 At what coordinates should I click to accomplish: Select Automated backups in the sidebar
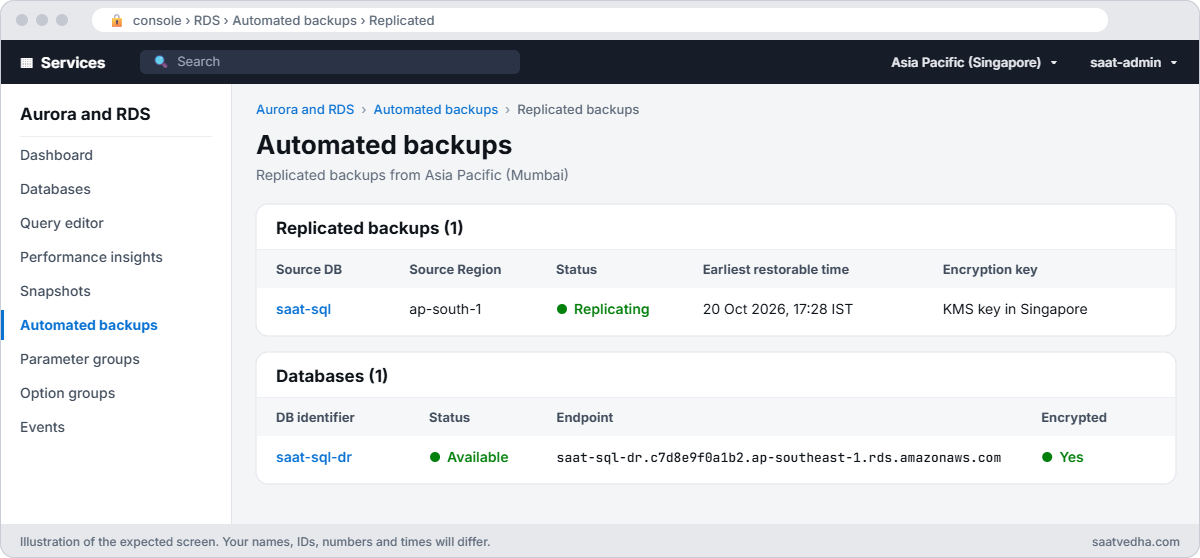pos(89,325)
